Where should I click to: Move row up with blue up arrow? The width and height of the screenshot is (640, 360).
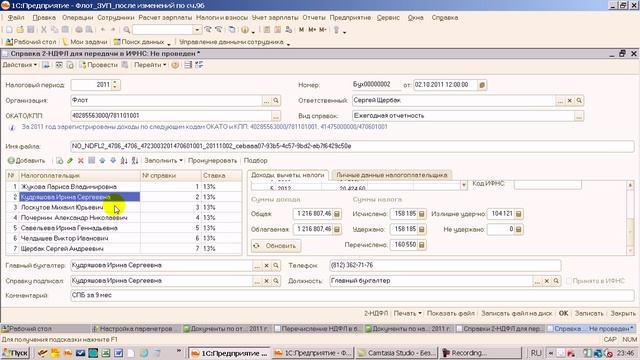[x=102, y=161]
